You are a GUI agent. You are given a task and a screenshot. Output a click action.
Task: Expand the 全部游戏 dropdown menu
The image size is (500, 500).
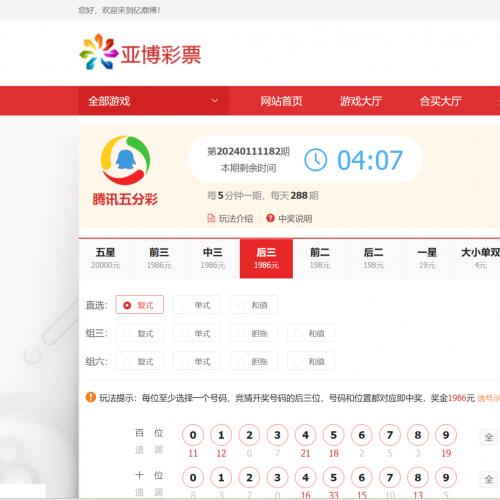pyautogui.click(x=153, y=101)
